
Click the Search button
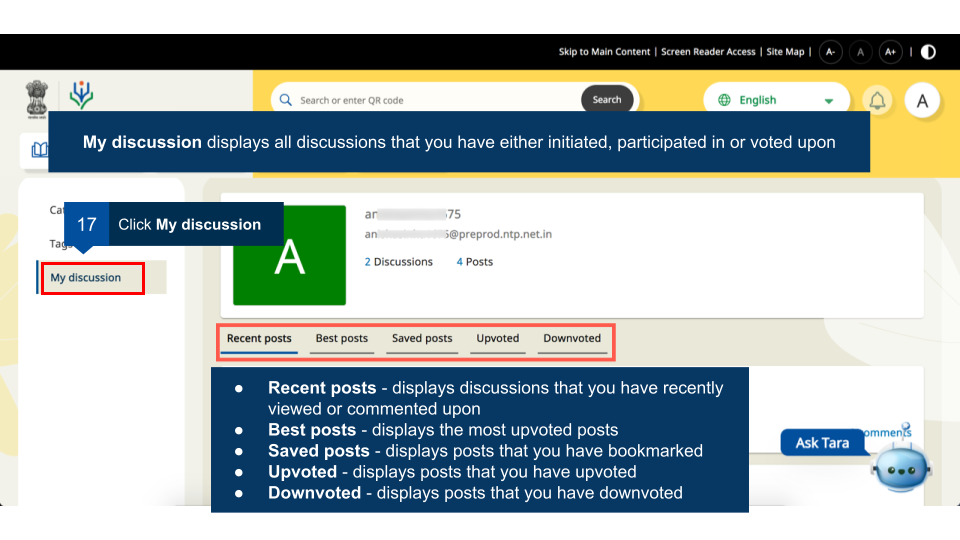607,100
